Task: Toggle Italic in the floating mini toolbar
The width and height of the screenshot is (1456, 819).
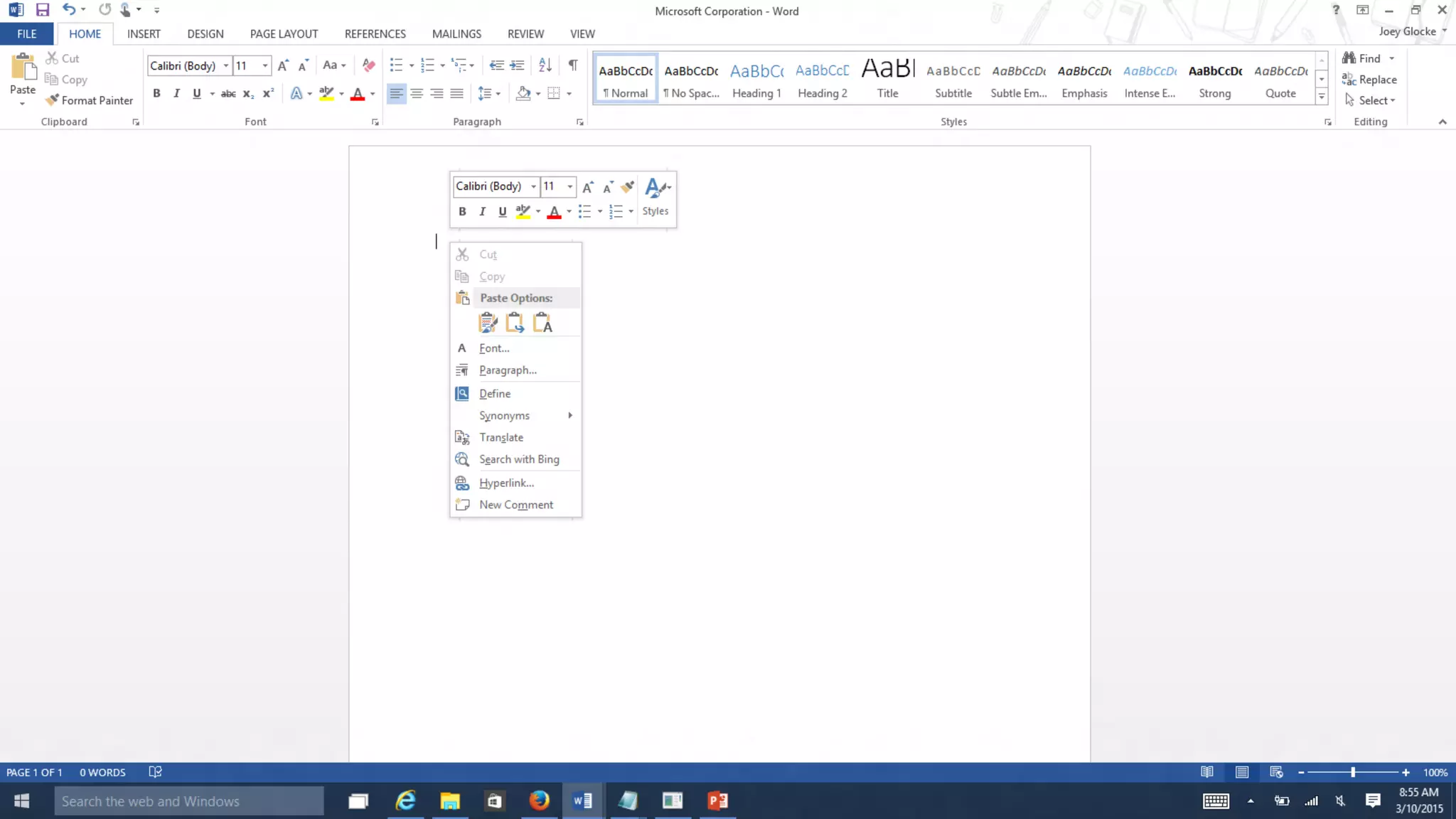Action: click(482, 211)
